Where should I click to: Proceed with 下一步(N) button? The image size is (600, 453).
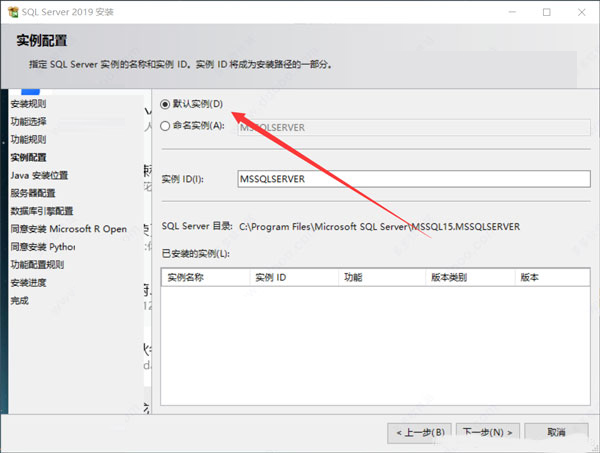click(488, 433)
